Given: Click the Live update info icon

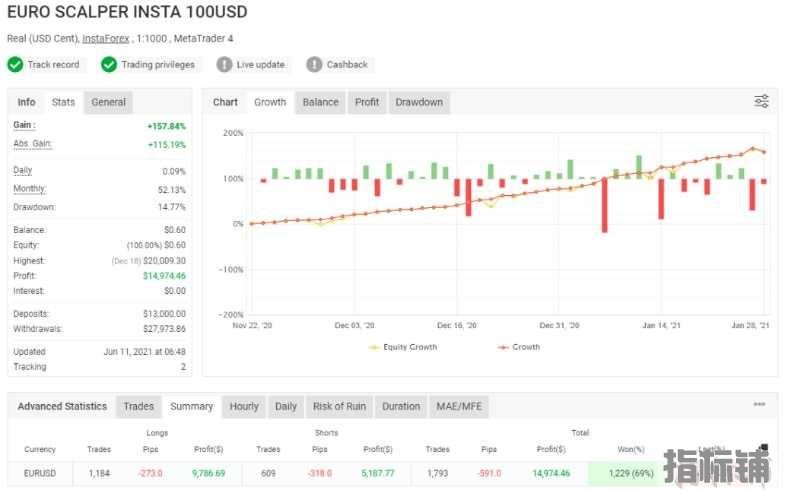Looking at the screenshot, I should (x=224, y=65).
